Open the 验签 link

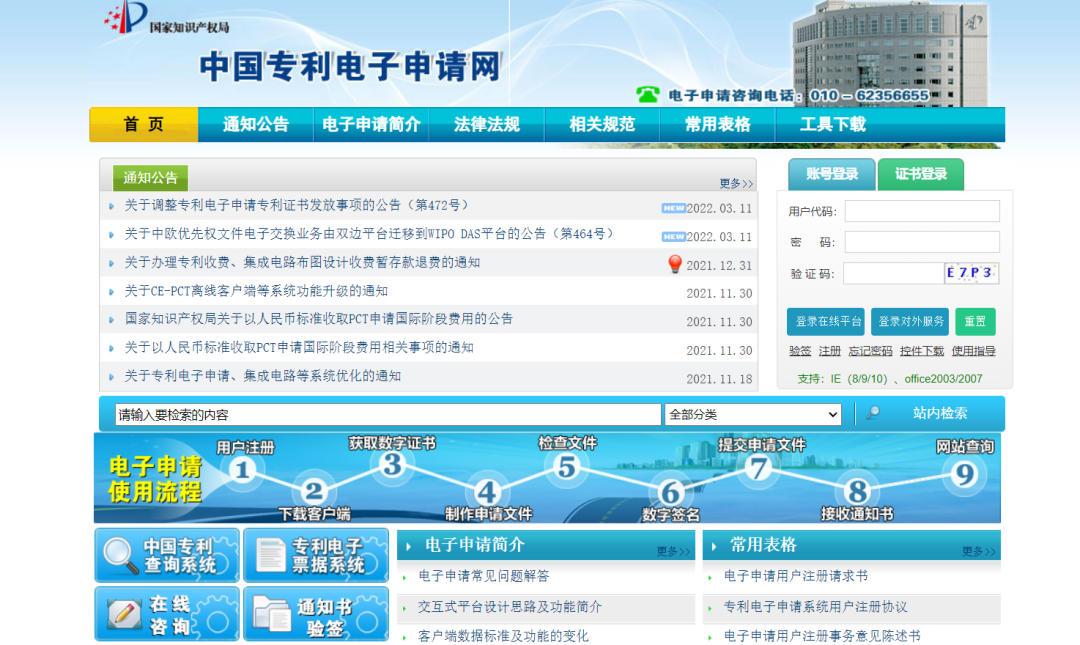[x=800, y=351]
